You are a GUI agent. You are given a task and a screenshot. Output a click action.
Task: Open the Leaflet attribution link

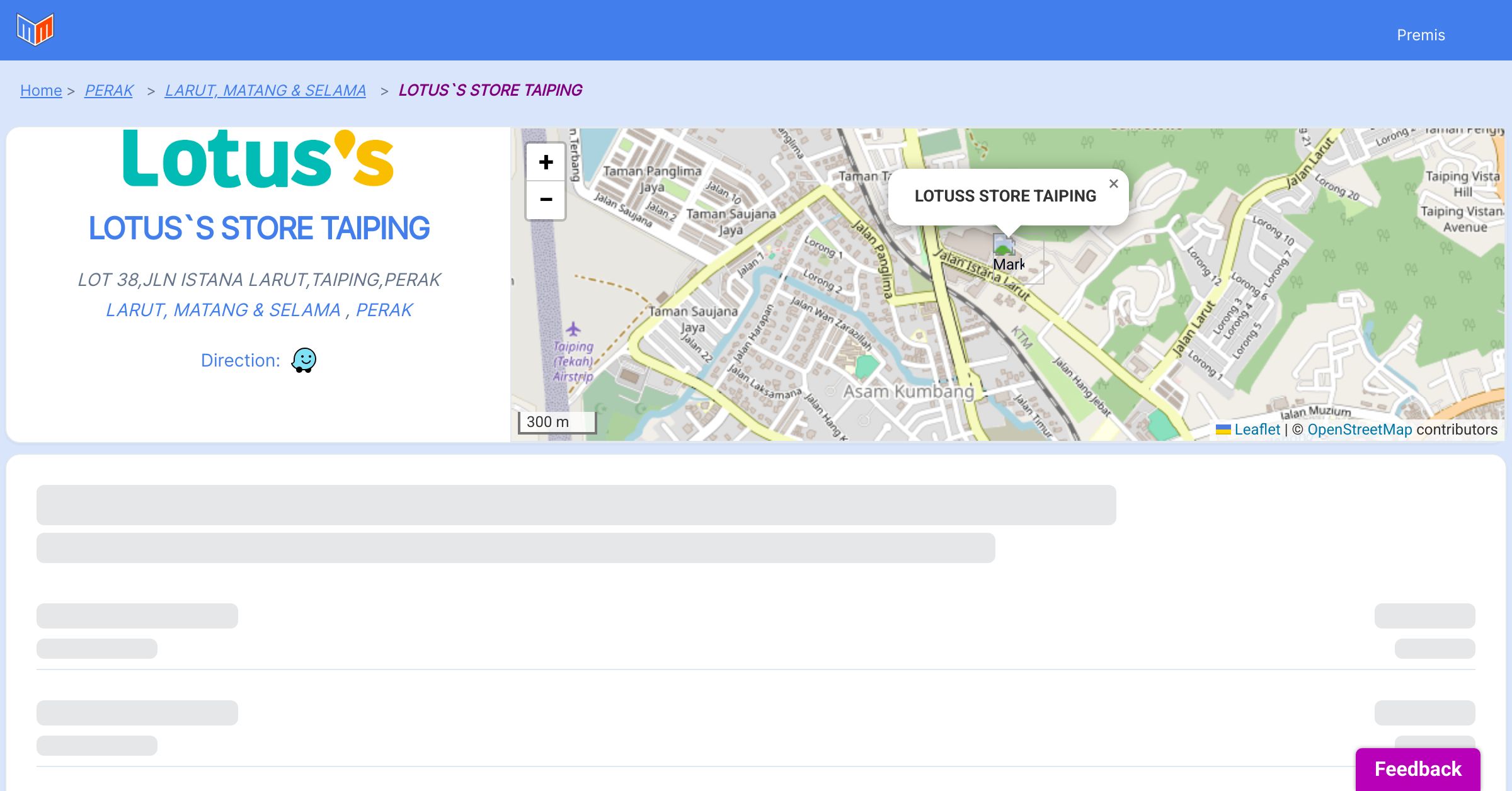1257,430
